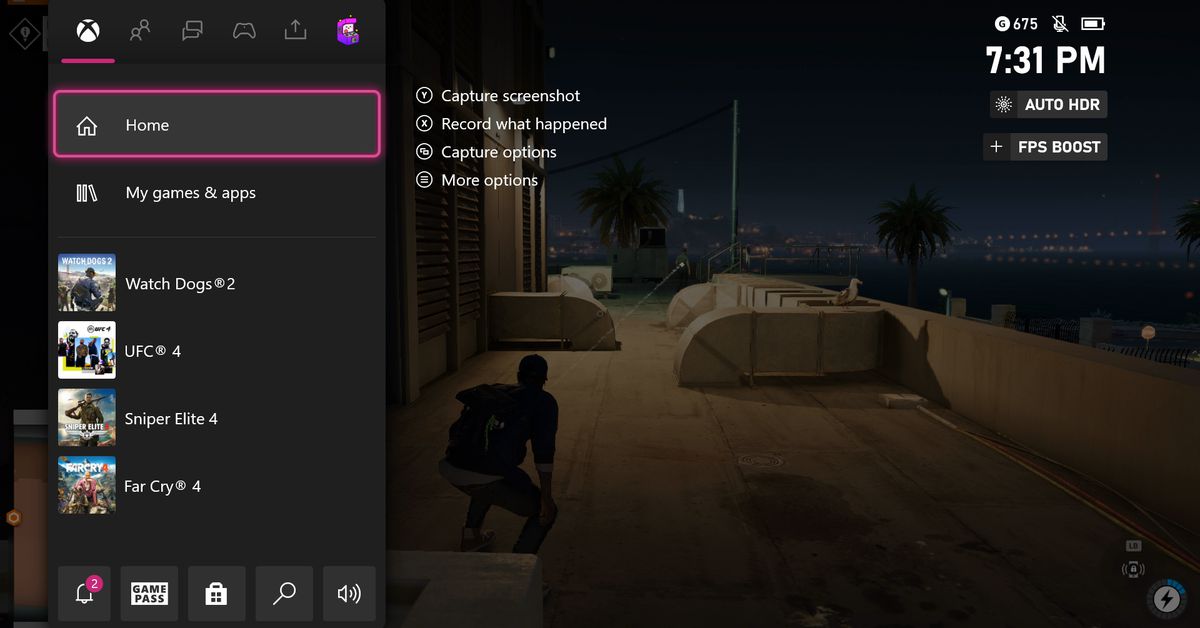
Task: Open the Game Pass button
Action: [149, 594]
